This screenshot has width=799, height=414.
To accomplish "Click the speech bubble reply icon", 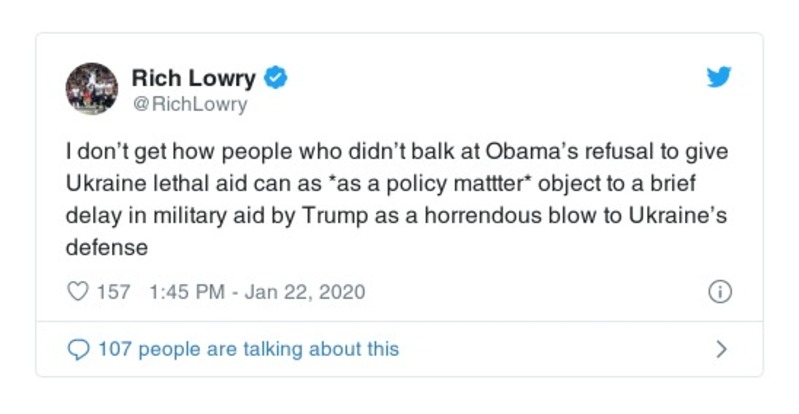I will point(77,349).
